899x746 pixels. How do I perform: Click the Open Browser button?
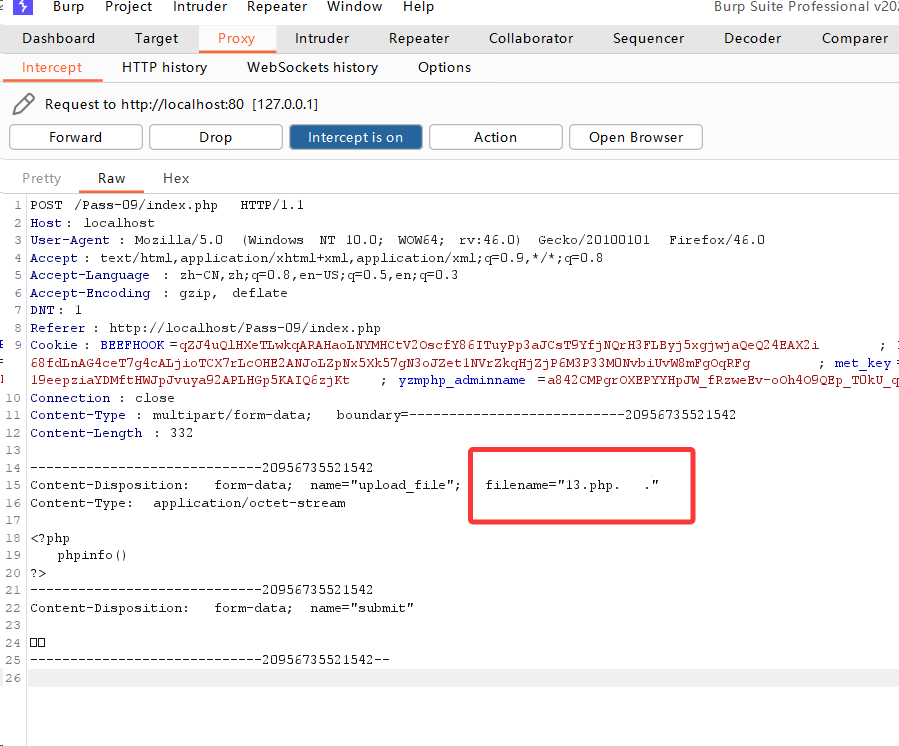[636, 137]
